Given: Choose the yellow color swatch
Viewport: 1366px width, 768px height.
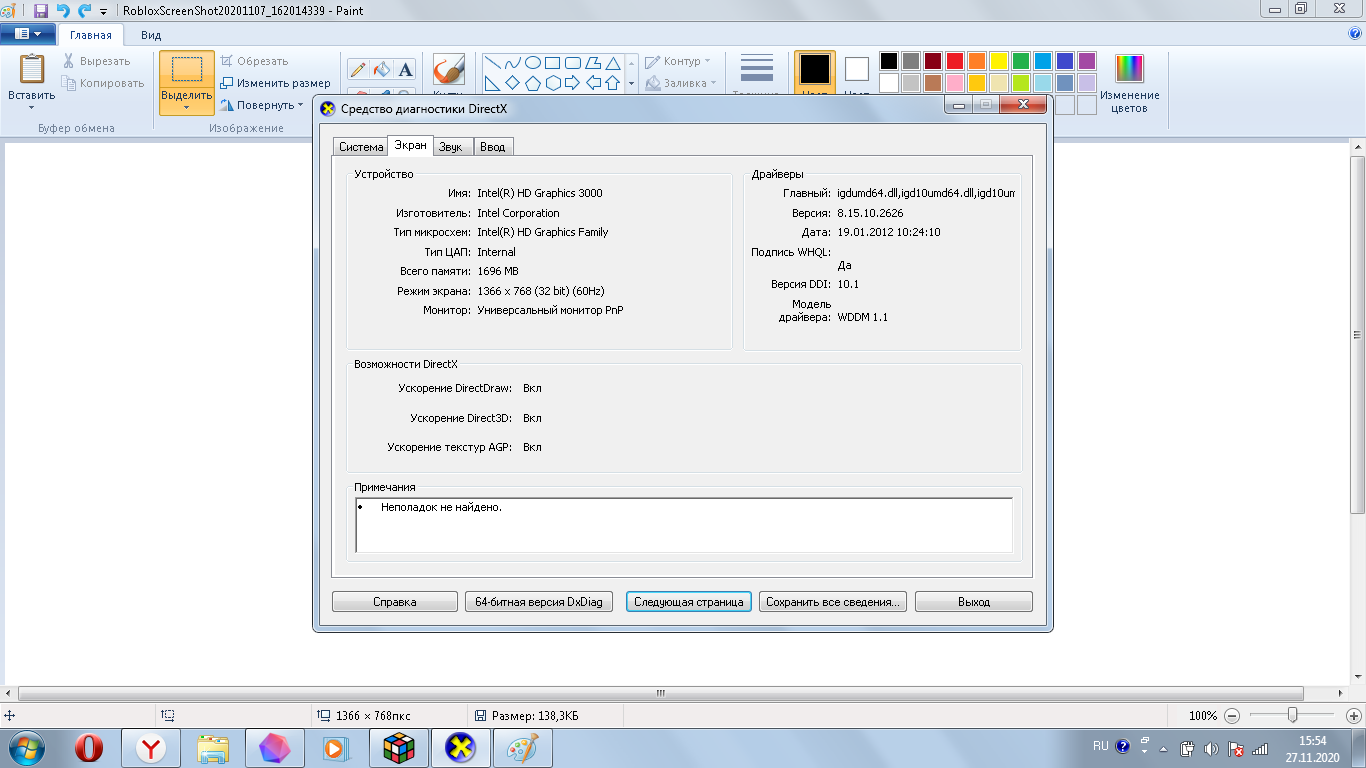Looking at the screenshot, I should pos(999,61).
